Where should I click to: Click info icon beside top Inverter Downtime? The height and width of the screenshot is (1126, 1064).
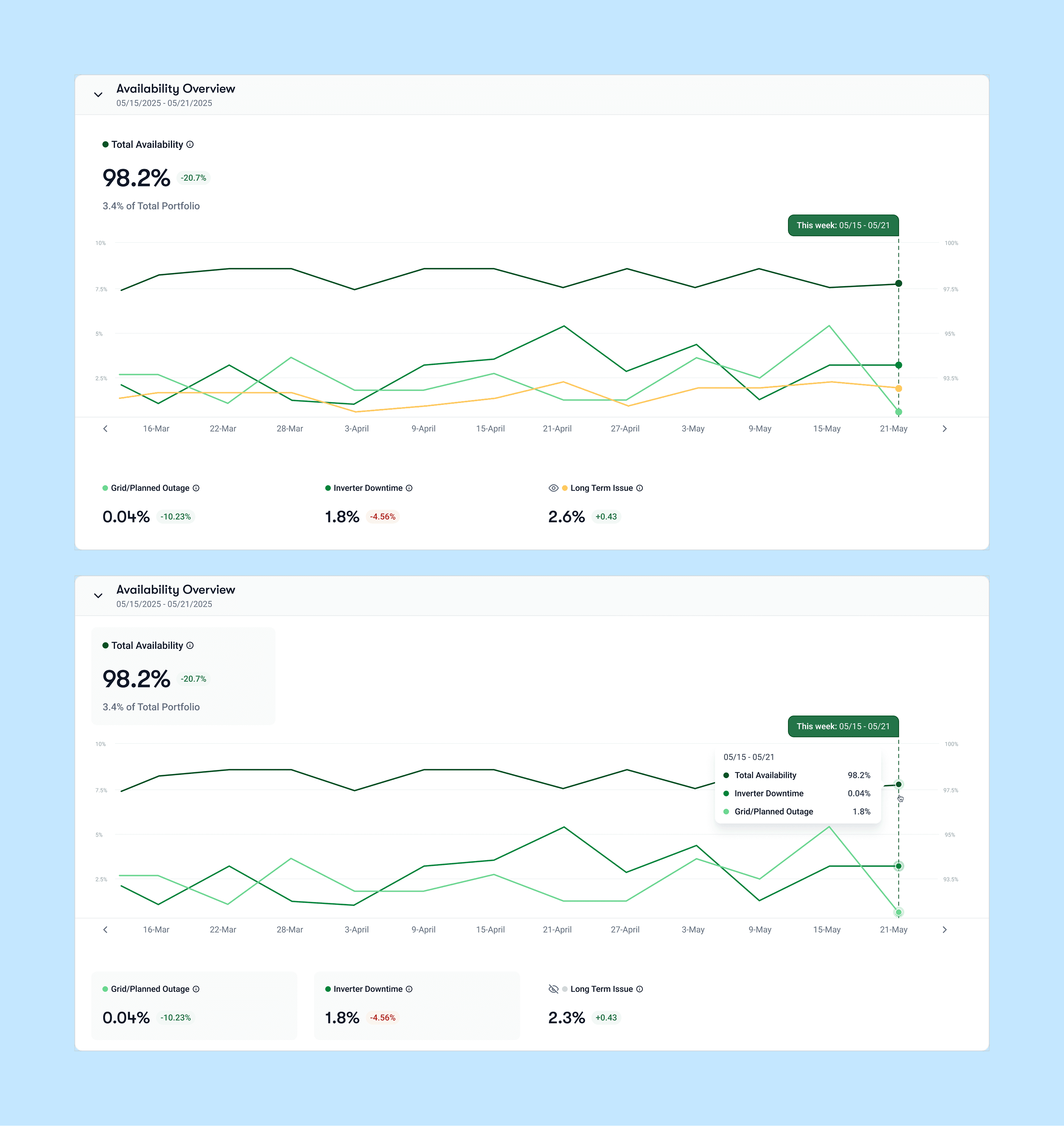(409, 488)
